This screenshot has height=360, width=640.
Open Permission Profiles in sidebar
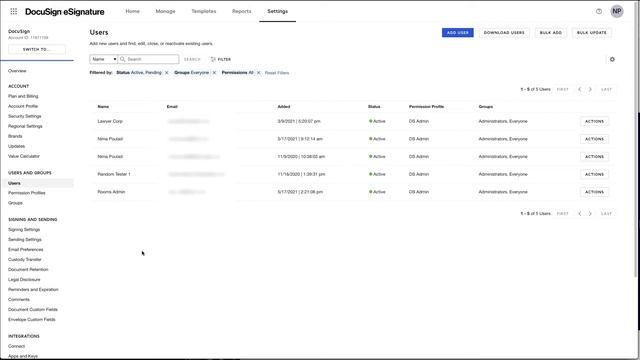[27, 193]
